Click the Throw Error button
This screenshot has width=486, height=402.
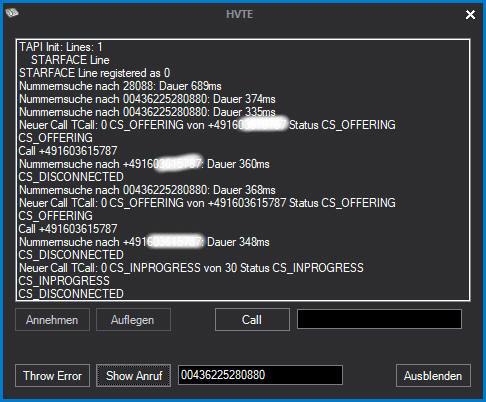52,376
